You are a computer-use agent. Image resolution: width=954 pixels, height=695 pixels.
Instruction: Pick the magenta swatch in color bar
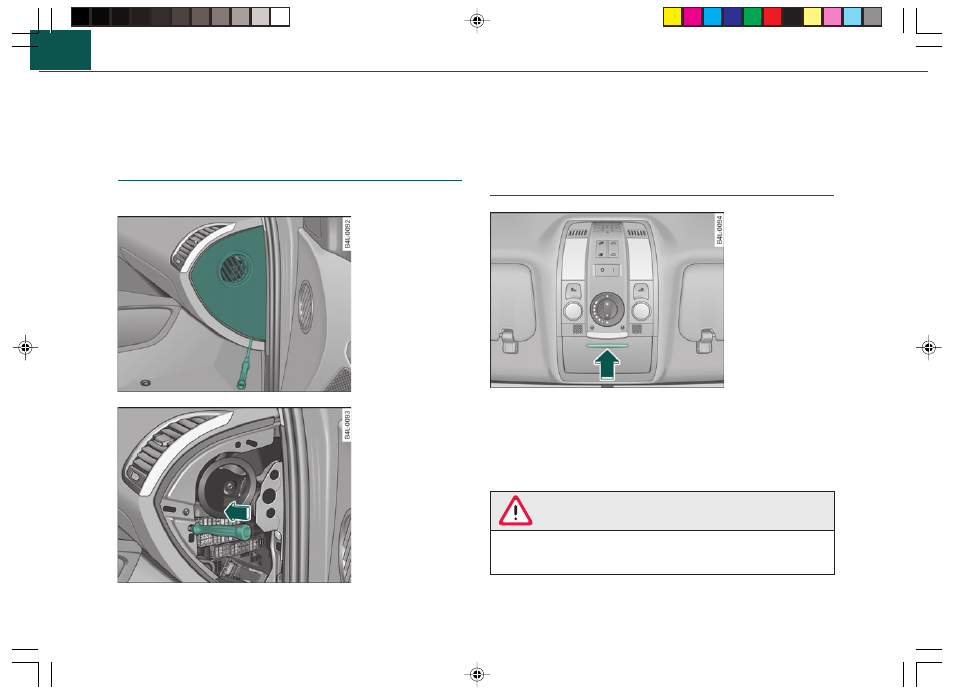[692, 16]
